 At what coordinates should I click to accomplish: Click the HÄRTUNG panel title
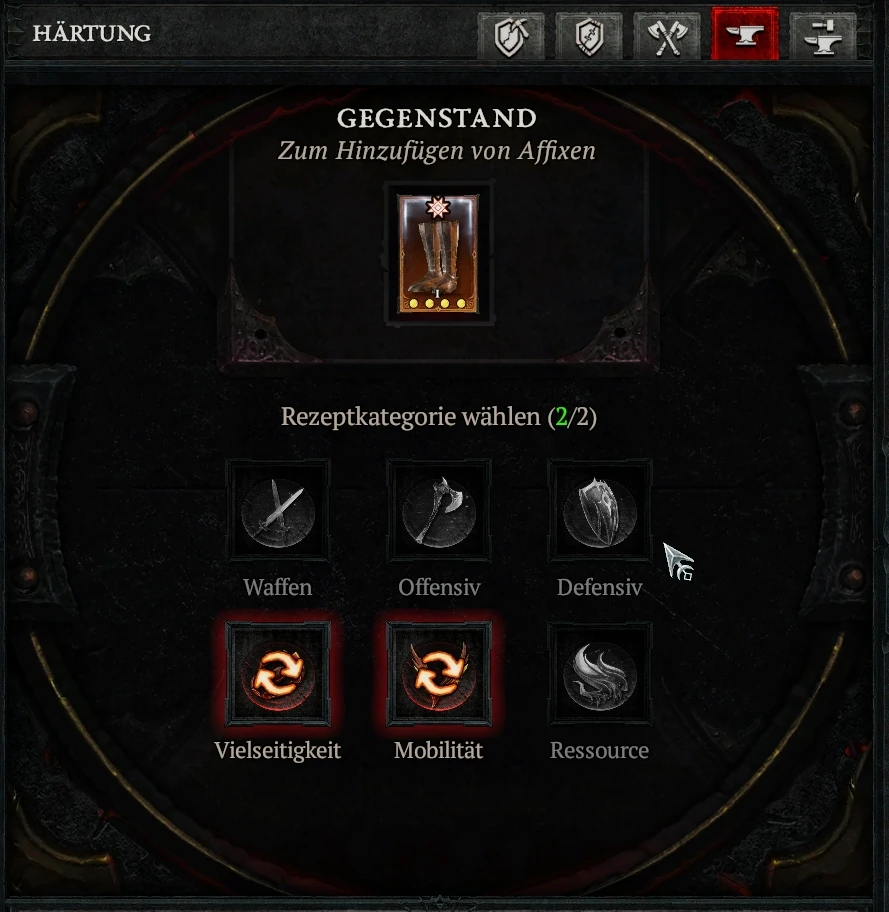click(92, 33)
